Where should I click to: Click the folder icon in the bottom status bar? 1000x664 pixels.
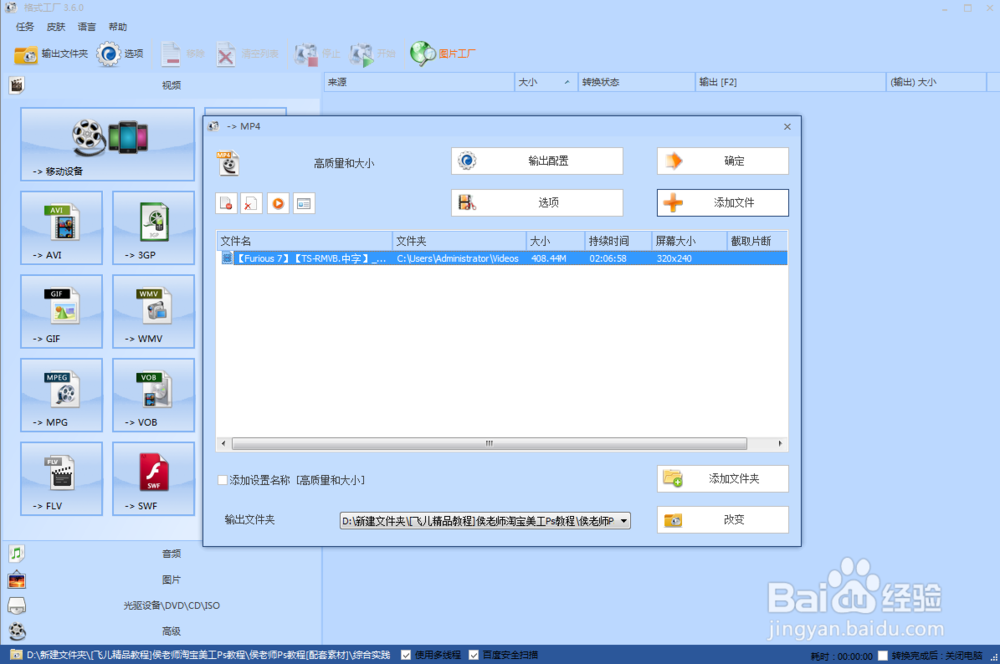point(16,655)
